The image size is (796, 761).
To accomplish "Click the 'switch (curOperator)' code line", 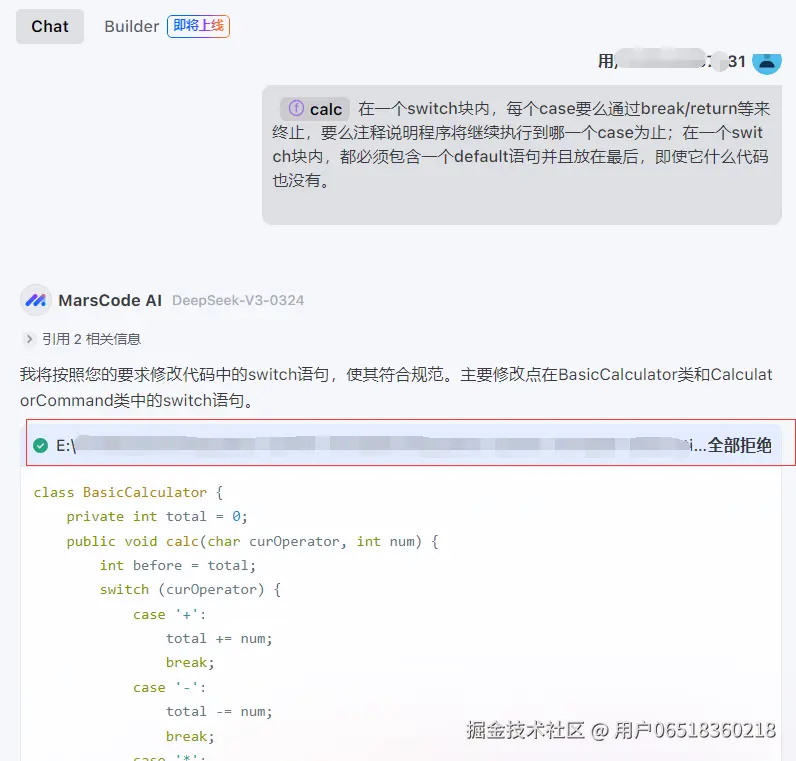I will click(x=190, y=590).
